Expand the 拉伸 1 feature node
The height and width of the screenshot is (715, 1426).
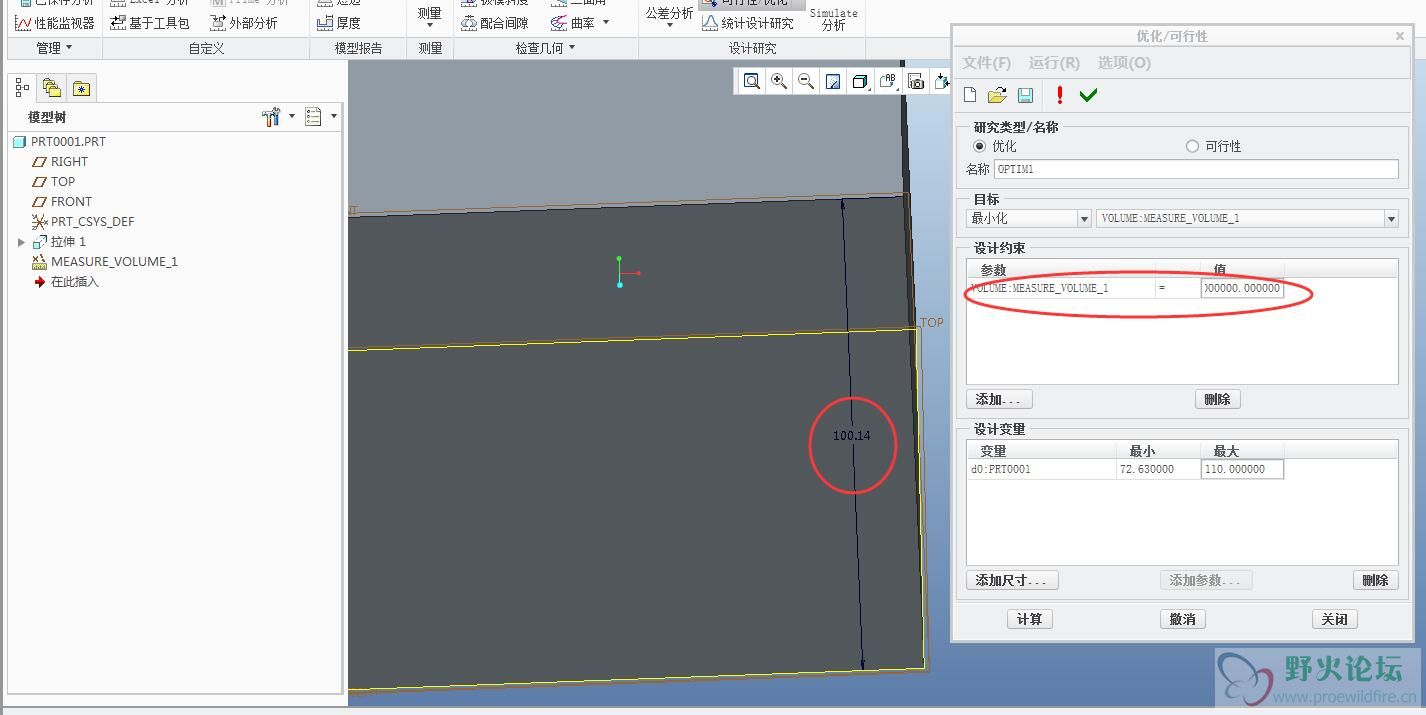point(22,242)
